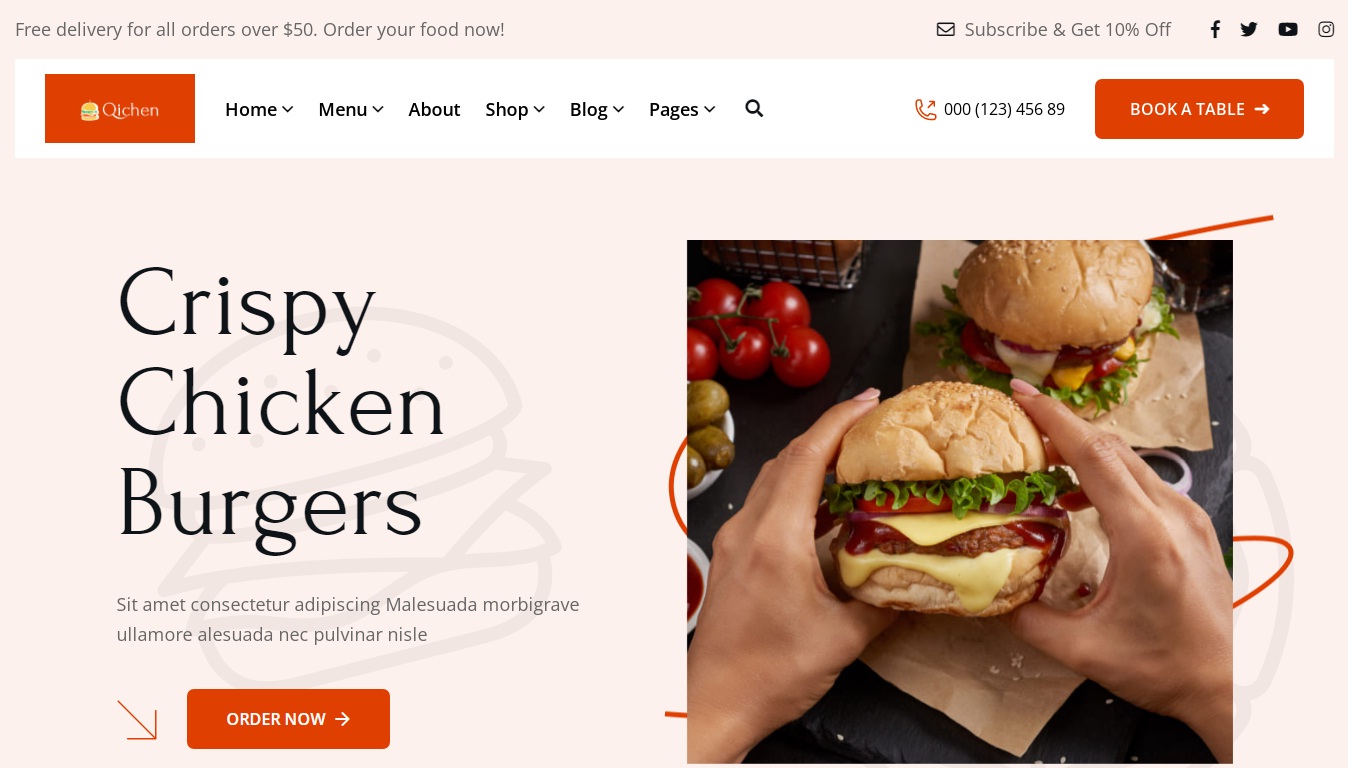The width and height of the screenshot is (1348, 768).
Task: Open the Pages dropdown menu
Action: [x=682, y=109]
